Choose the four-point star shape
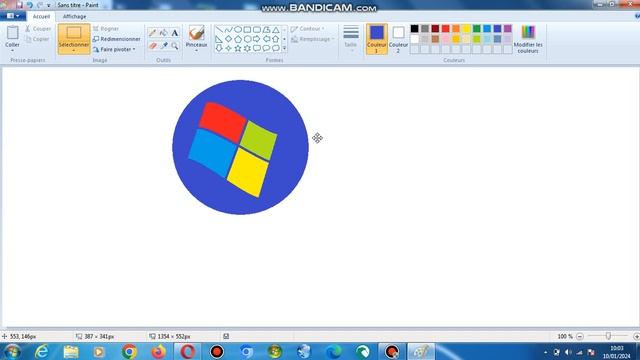Viewport: 640px width, 360px height. pos(229,48)
